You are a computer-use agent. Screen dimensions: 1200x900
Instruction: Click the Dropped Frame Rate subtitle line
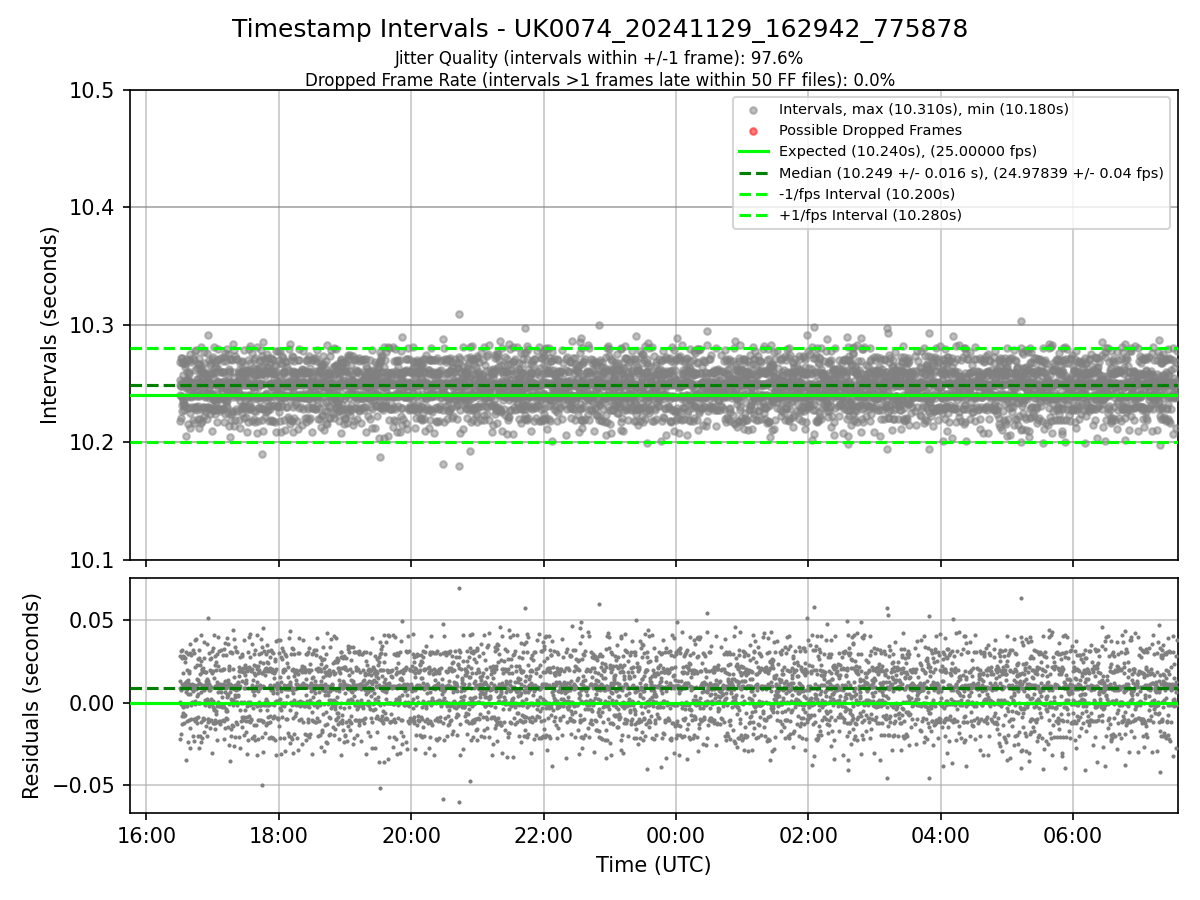pos(599,79)
